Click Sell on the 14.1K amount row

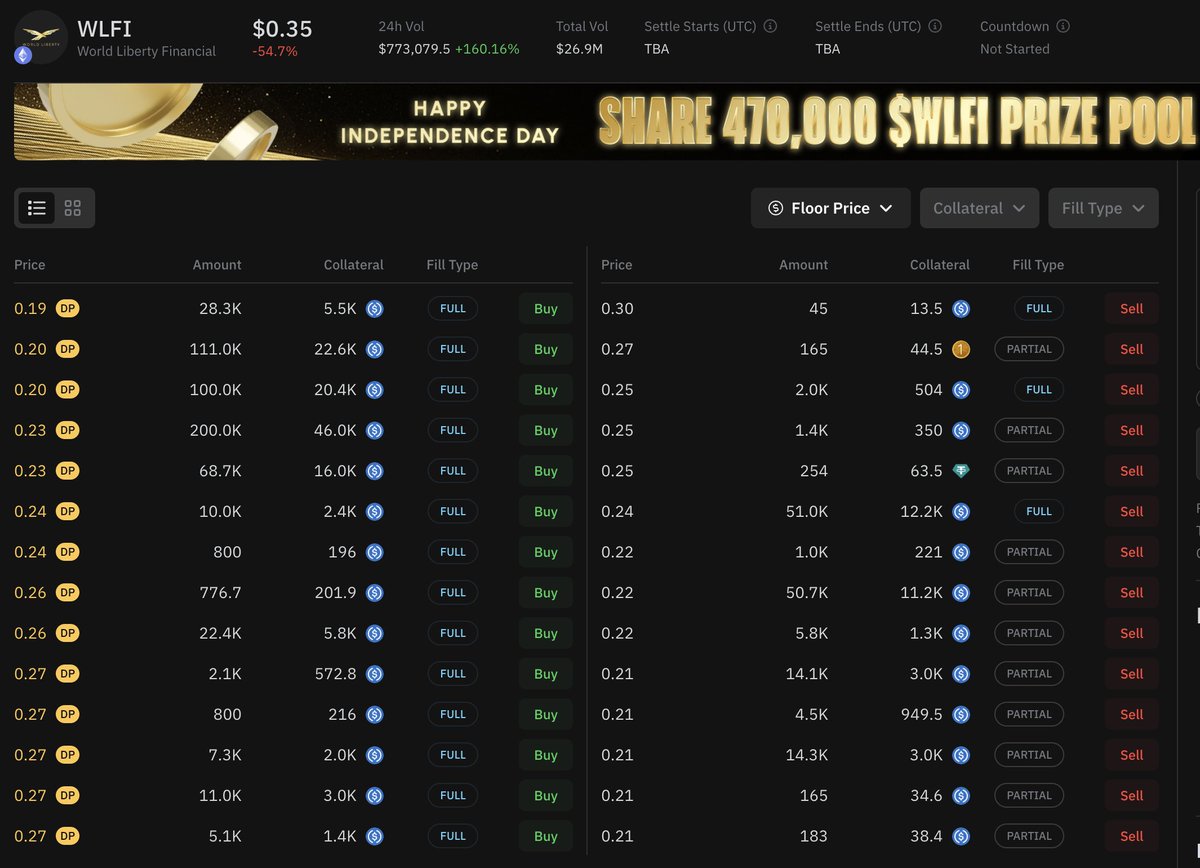(x=1132, y=674)
